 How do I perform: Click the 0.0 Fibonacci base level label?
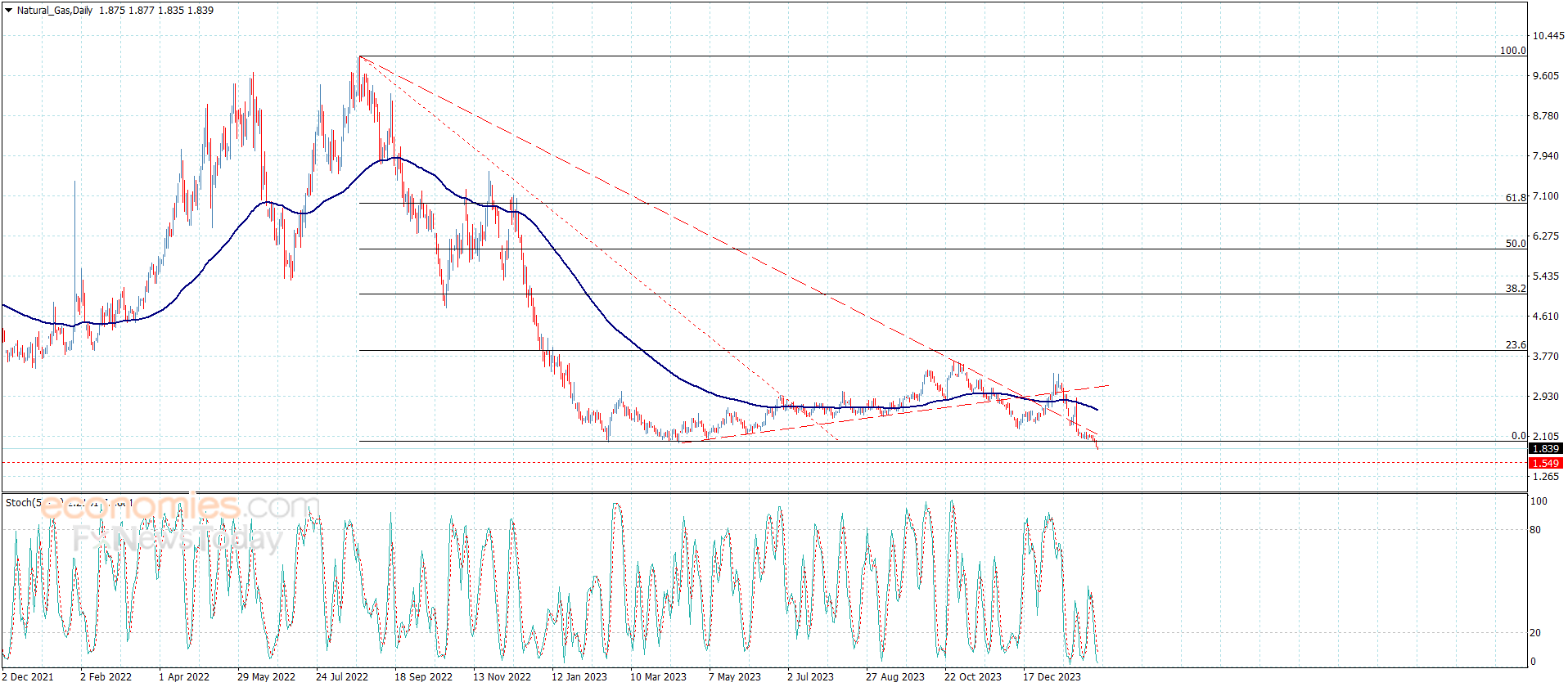[x=1519, y=436]
